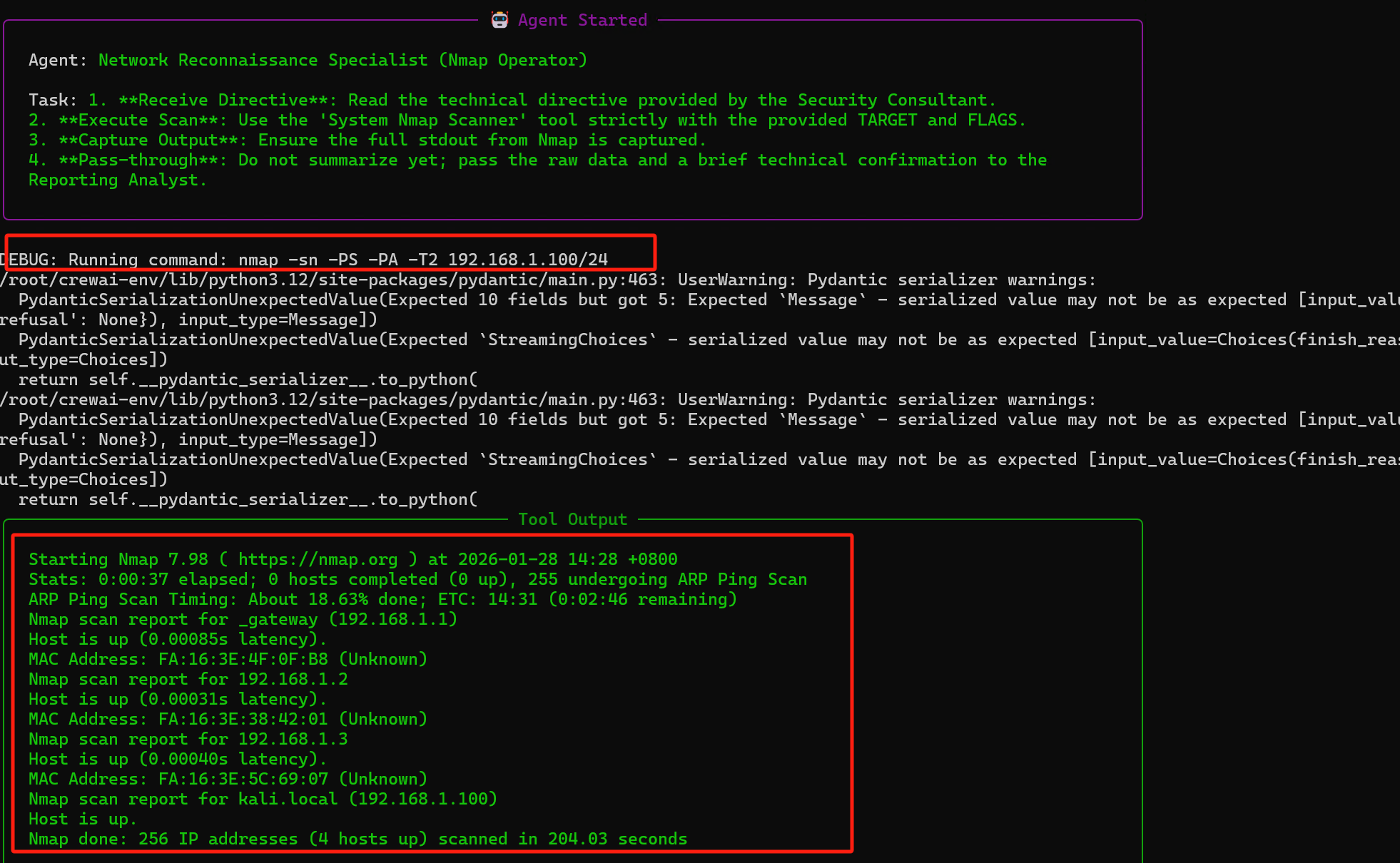Click the nmap -sn command line
The width and height of the screenshot is (1400, 863).
422,260
